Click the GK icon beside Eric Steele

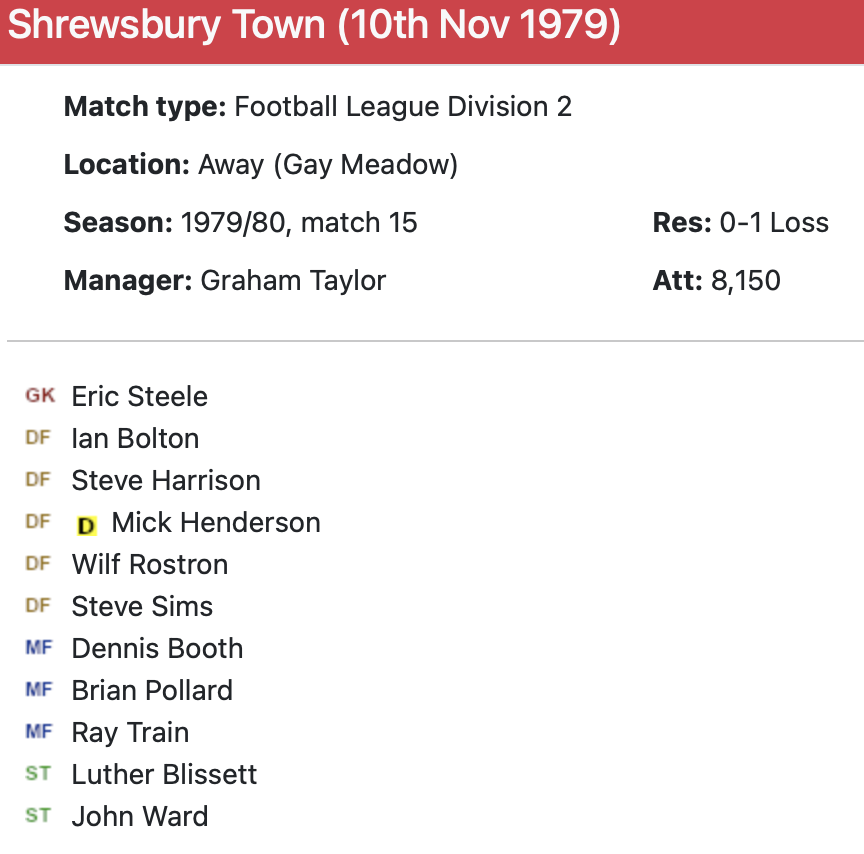point(40,396)
